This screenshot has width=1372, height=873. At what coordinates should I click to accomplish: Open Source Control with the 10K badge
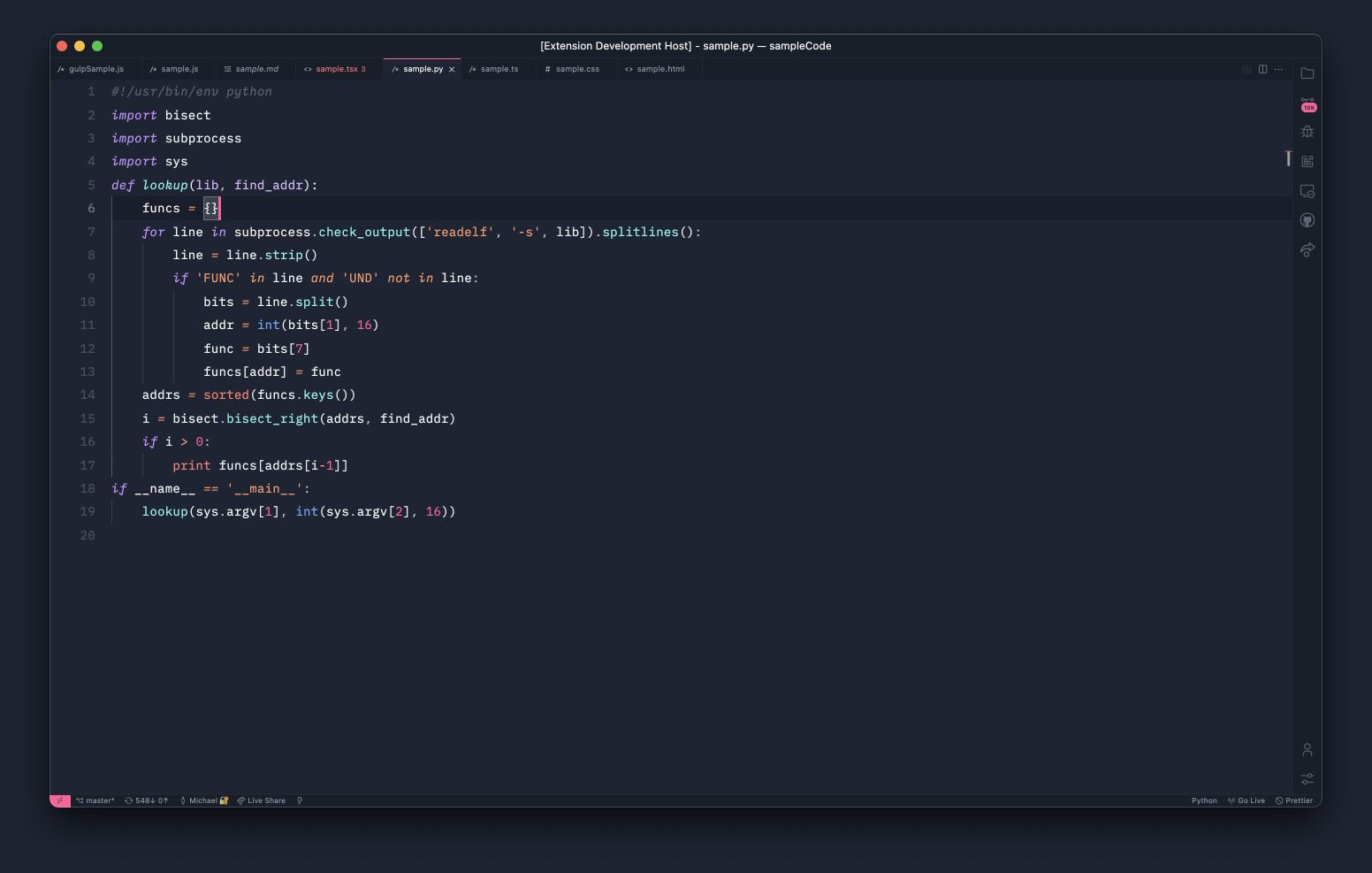pyautogui.click(x=1307, y=103)
